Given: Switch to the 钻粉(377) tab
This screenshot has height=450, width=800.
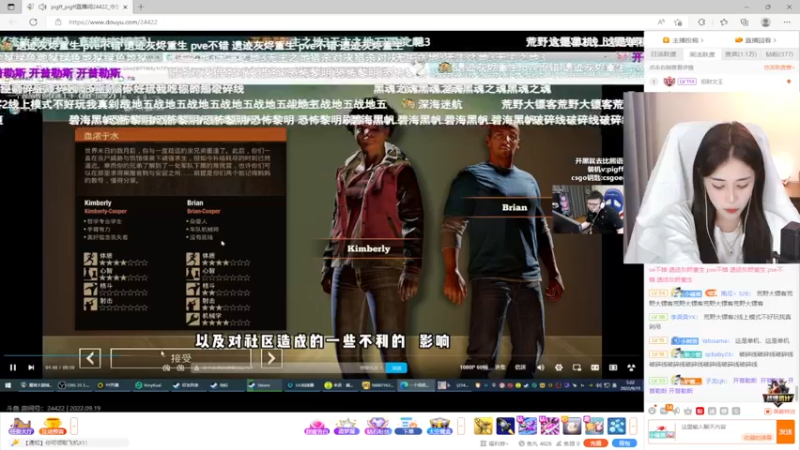Looking at the screenshot, I should (779, 54).
